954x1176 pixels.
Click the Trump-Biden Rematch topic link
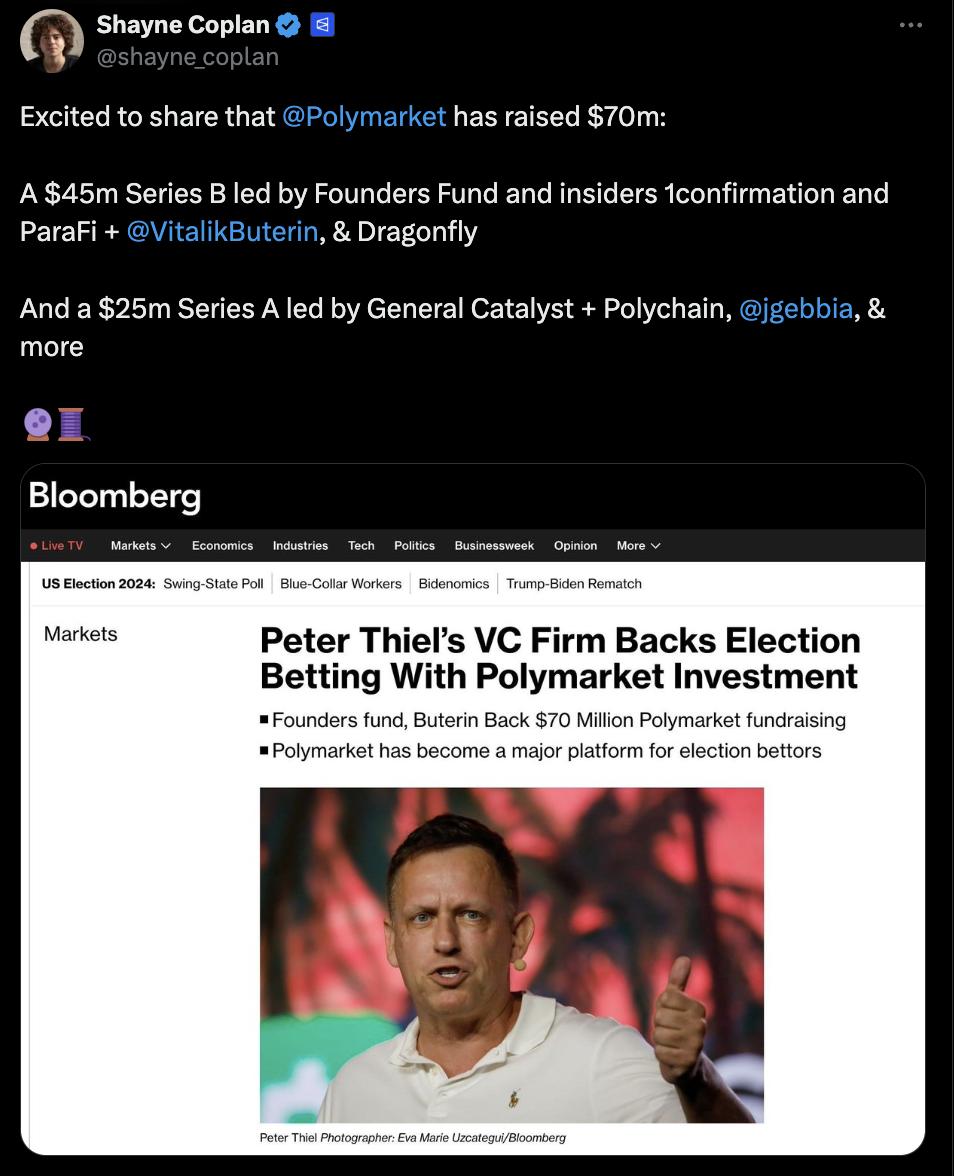[x=574, y=584]
